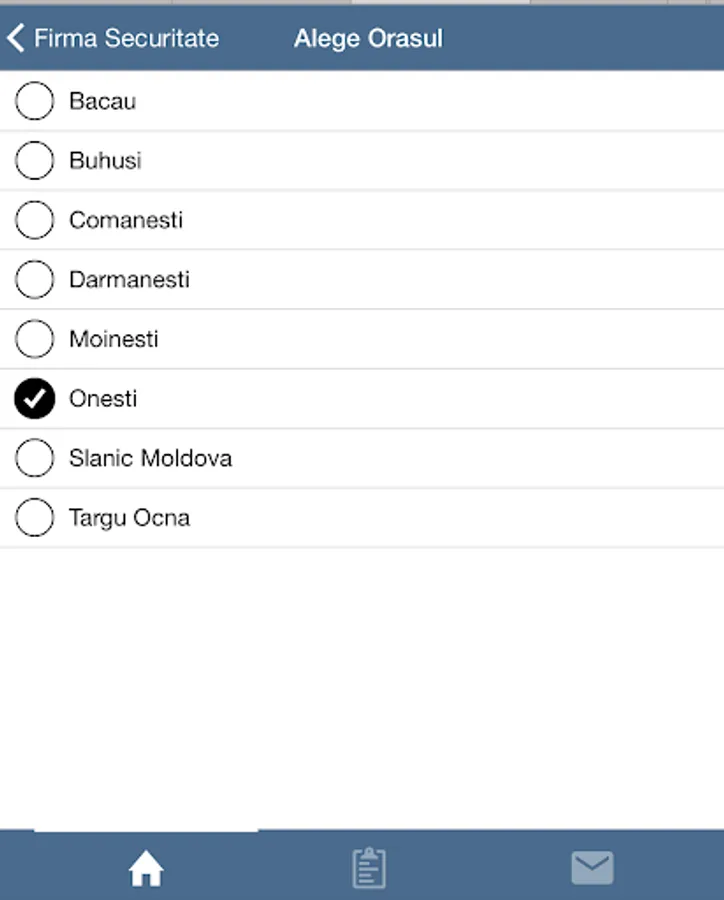Go back to Firma Securitate
The height and width of the screenshot is (900, 724).
(126, 38)
